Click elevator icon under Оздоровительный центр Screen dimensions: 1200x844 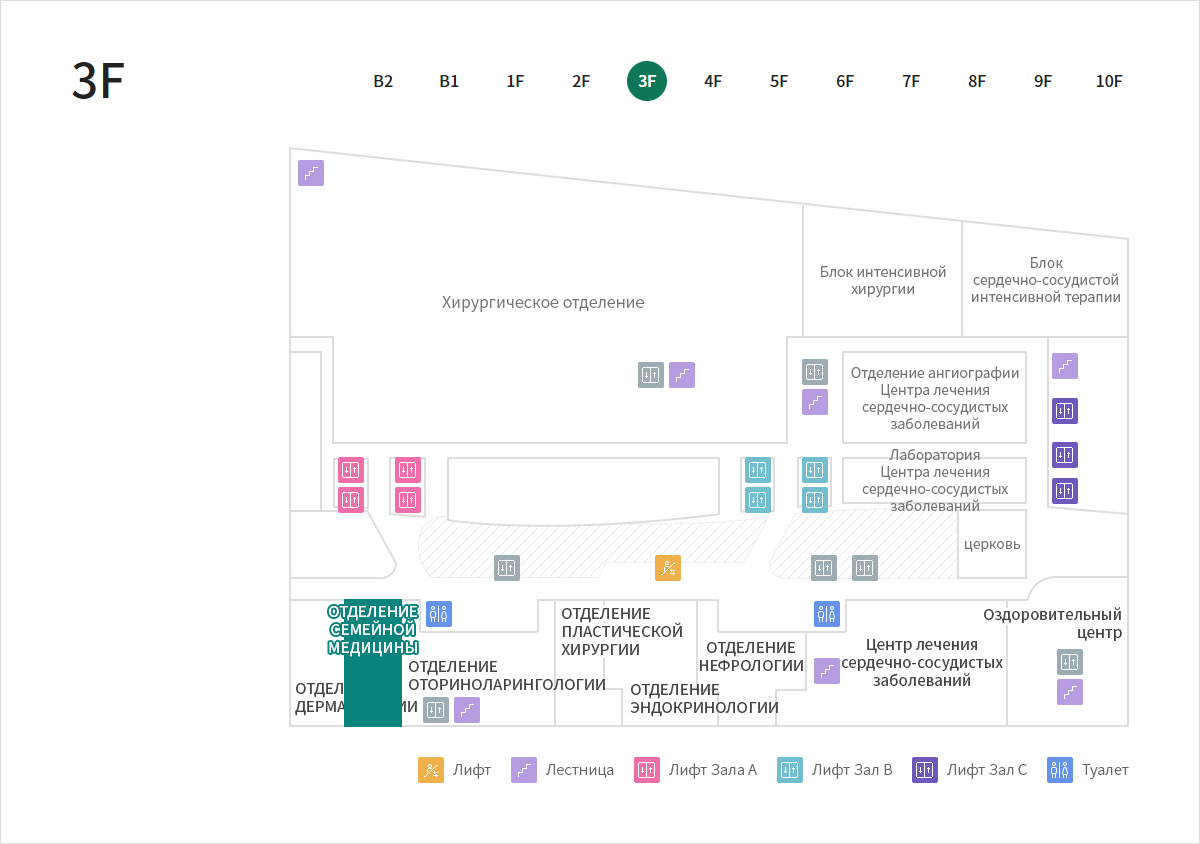pos(1070,662)
